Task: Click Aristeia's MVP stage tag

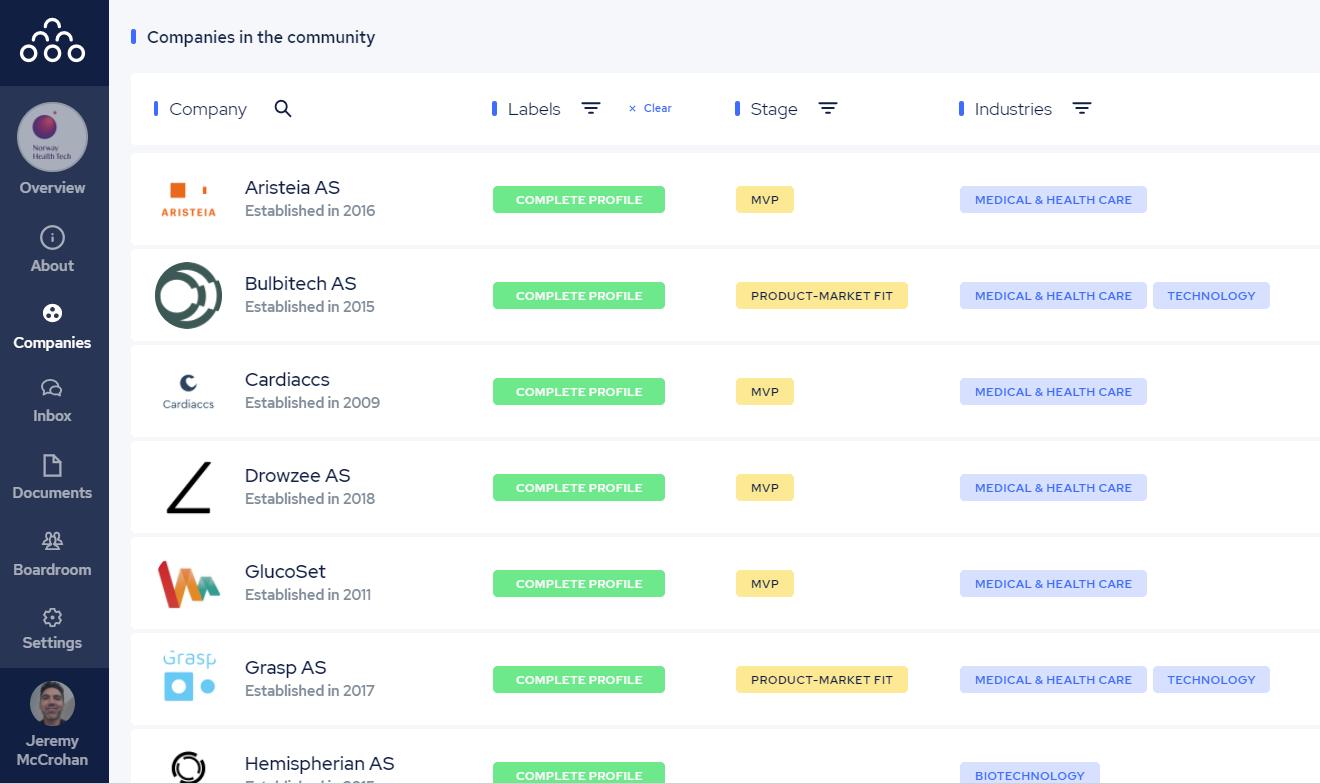Action: point(765,200)
